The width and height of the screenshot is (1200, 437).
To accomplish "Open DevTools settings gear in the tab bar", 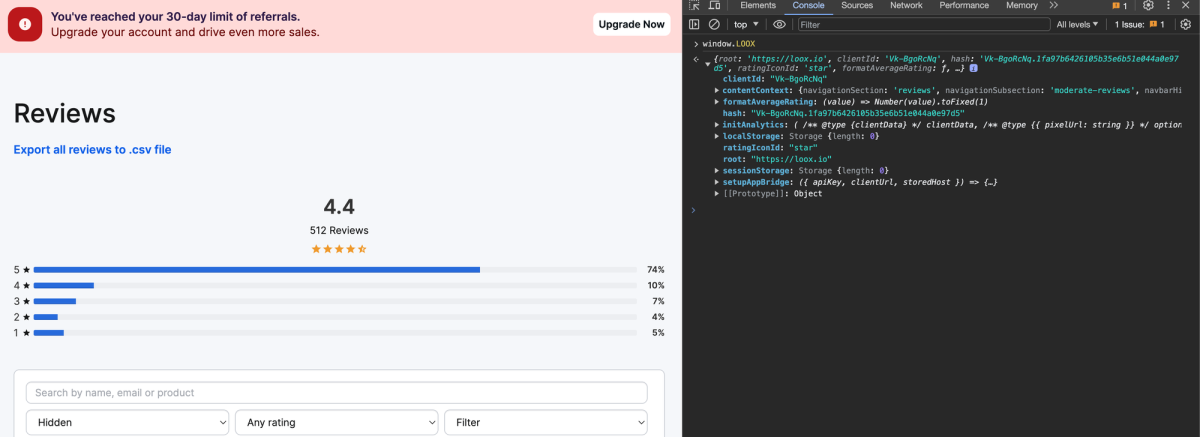I will tap(1150, 6).
